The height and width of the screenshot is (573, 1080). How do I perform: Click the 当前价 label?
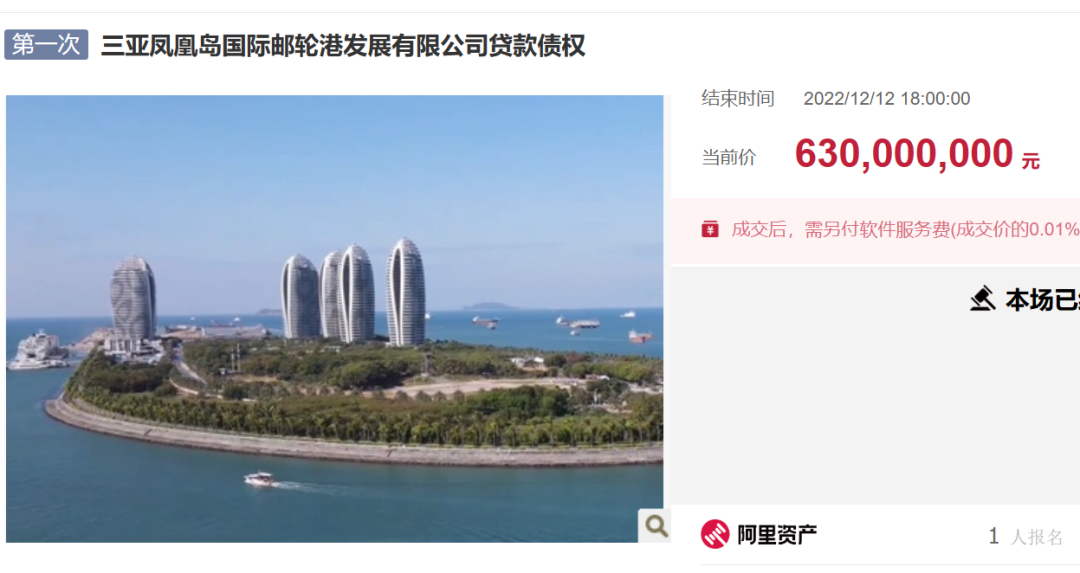tap(729, 157)
